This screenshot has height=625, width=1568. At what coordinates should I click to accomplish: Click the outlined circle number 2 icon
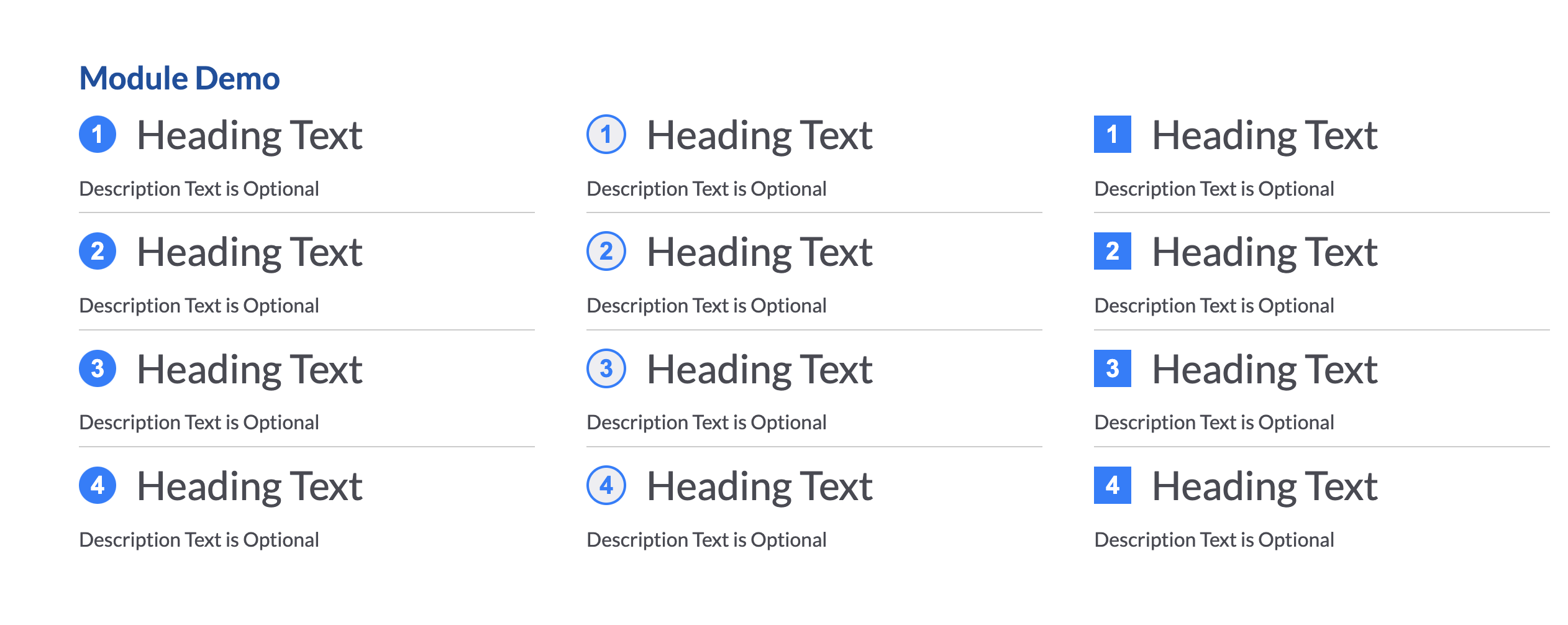coord(606,251)
